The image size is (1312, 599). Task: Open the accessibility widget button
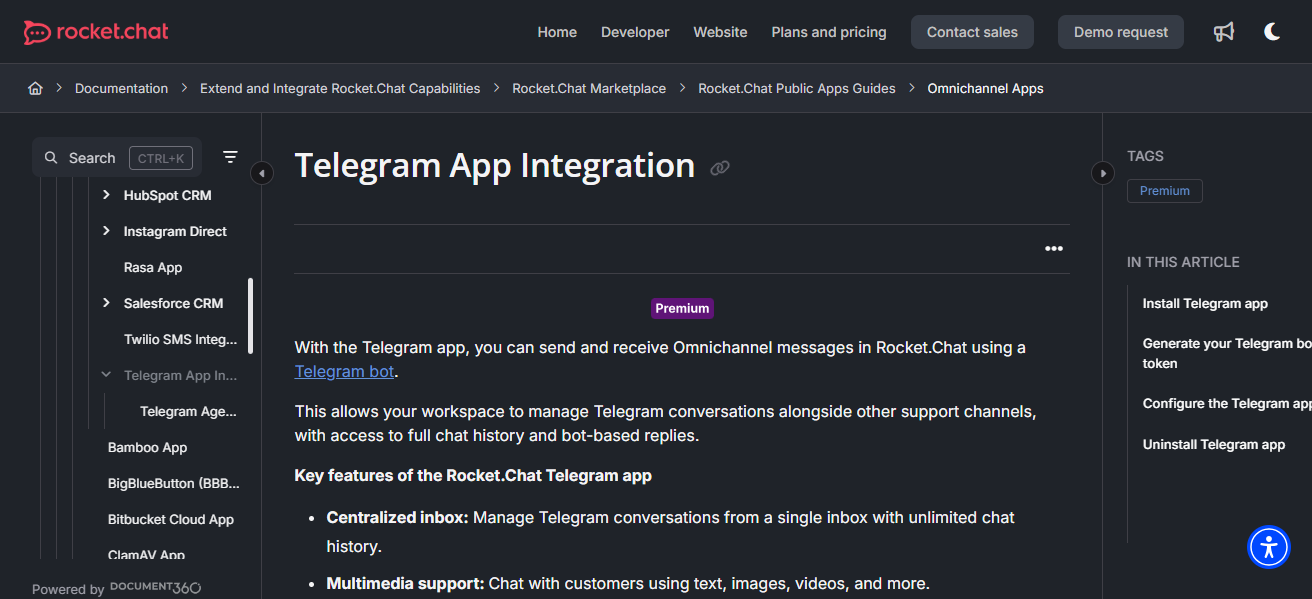[1269, 547]
